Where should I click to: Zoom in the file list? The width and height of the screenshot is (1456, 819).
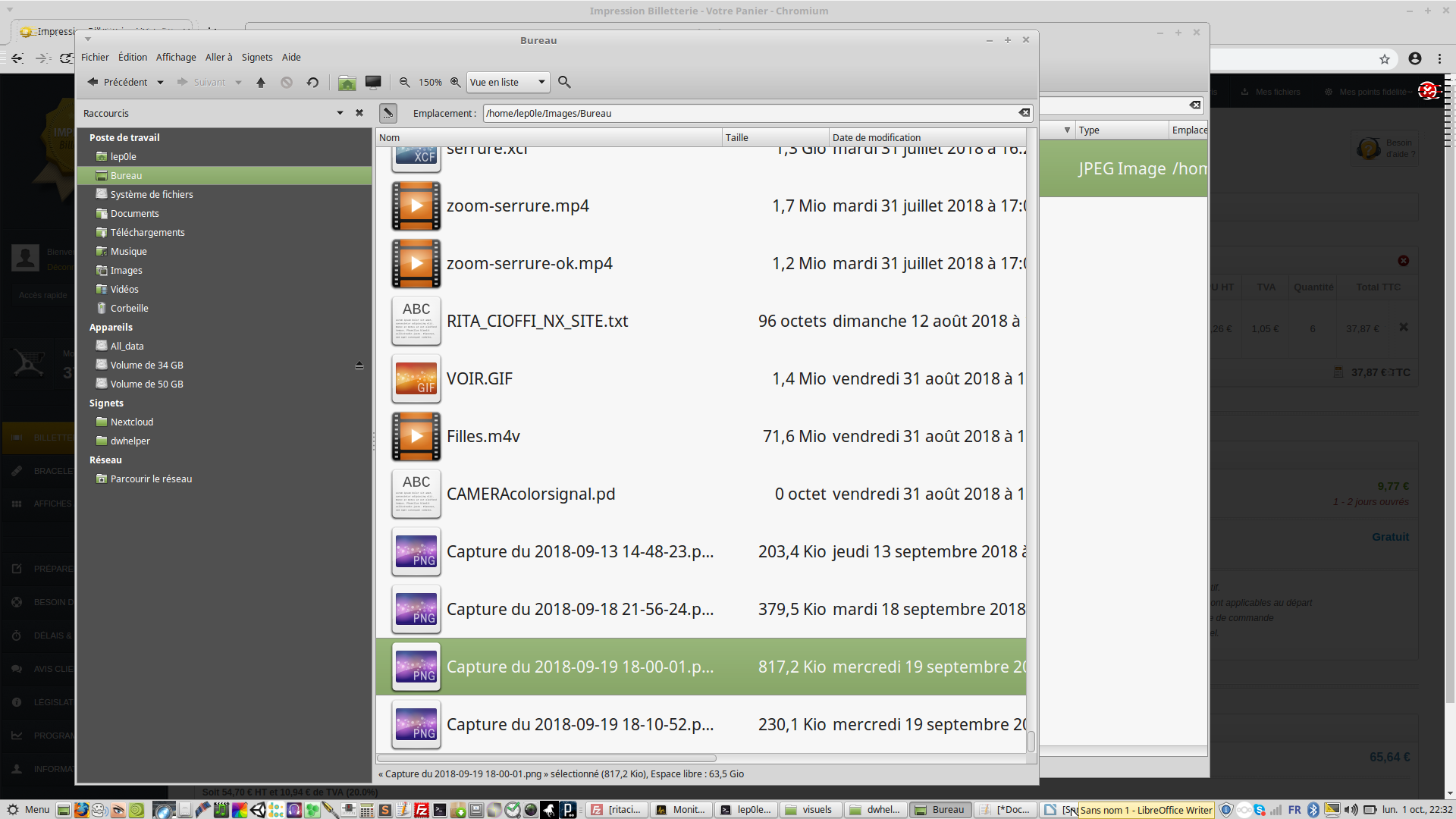[455, 83]
